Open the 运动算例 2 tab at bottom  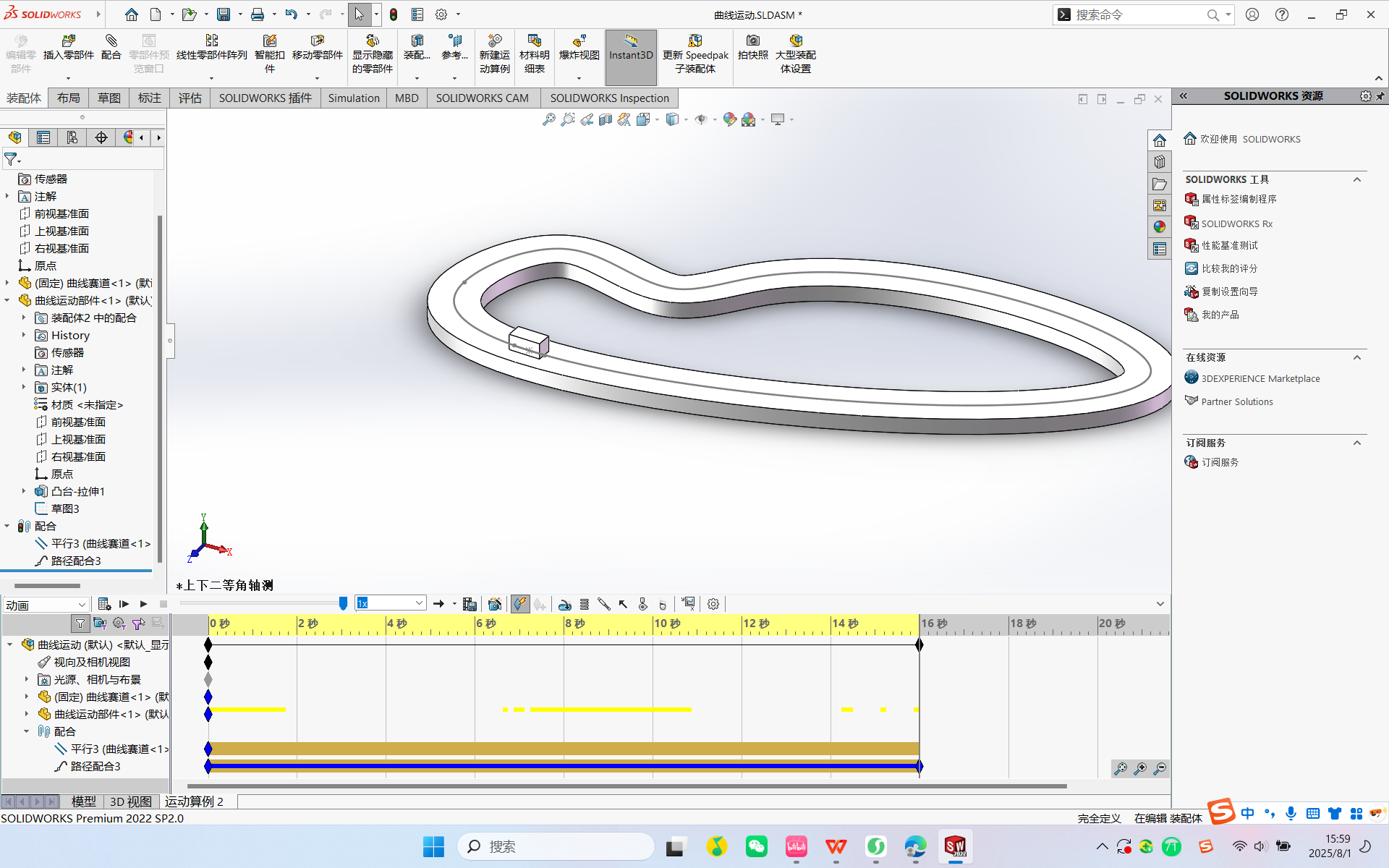(193, 801)
